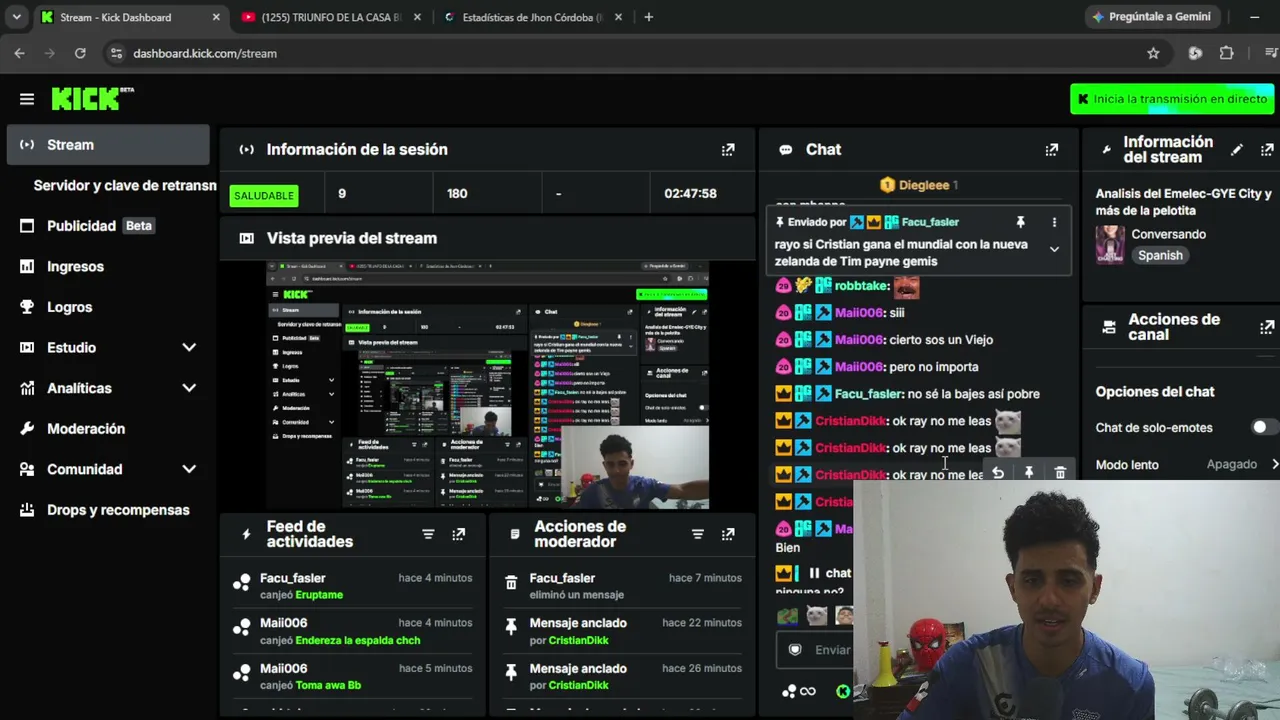Click Inicia la transmisión en directo button
The height and width of the screenshot is (720, 1280).
[x=1172, y=99]
